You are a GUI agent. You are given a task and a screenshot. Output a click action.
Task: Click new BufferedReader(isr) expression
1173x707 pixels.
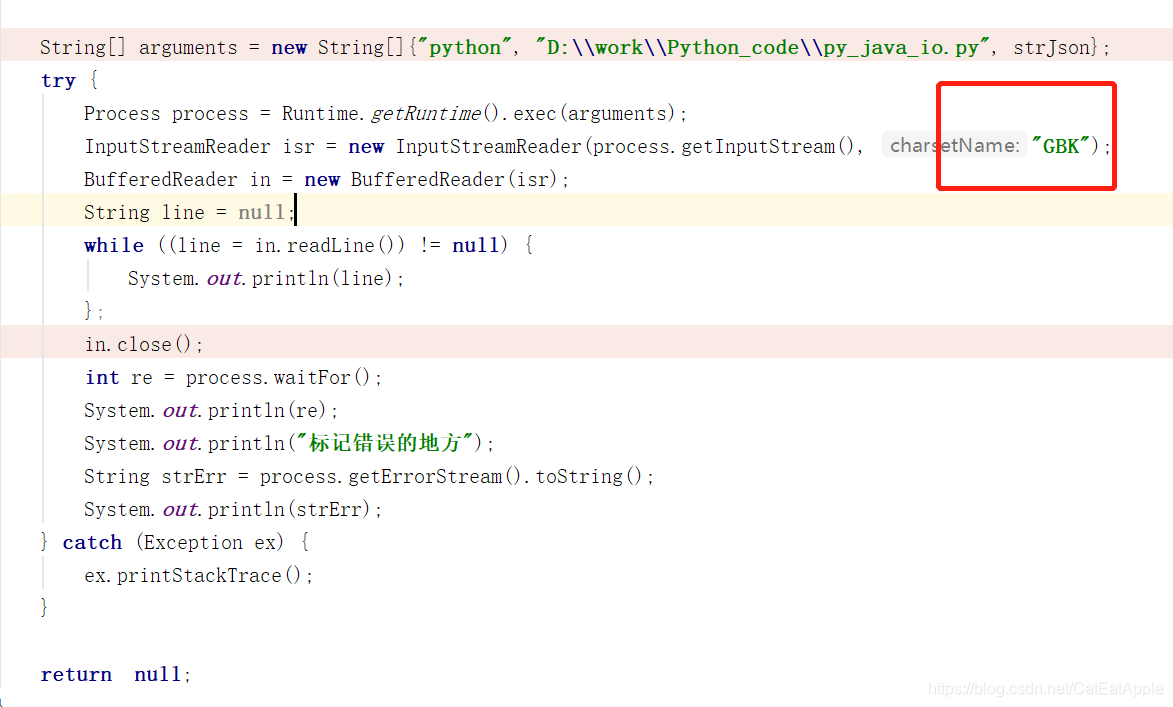pyautogui.click(x=431, y=180)
